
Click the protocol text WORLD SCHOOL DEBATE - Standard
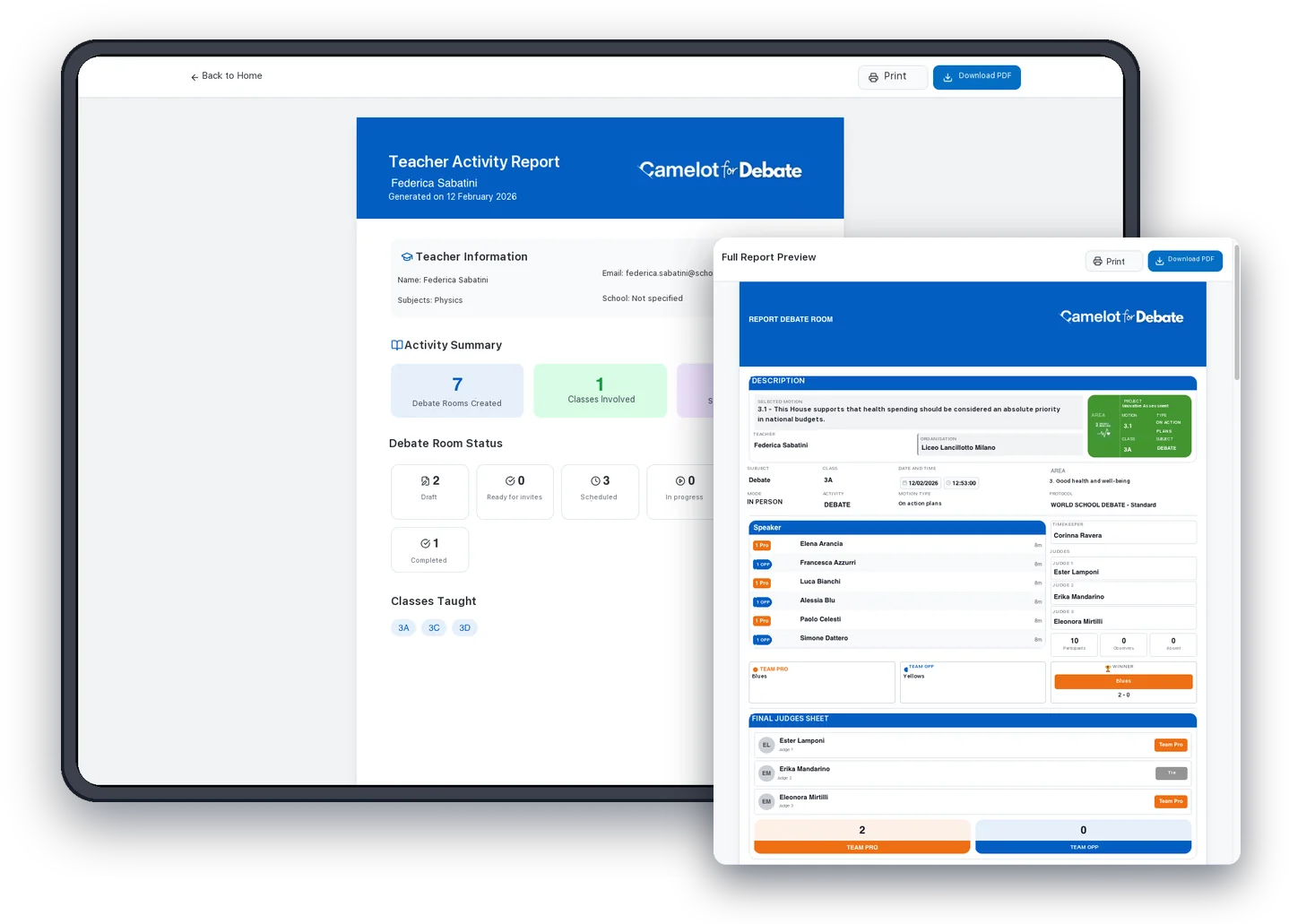[1103, 505]
